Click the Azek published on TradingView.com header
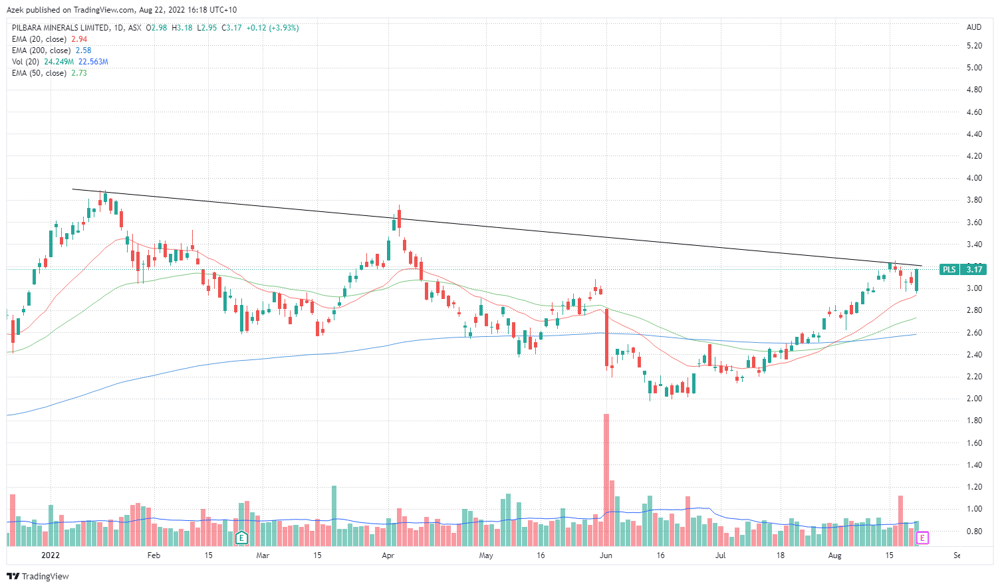Screen dimensions: 1000x588 click(122, 10)
